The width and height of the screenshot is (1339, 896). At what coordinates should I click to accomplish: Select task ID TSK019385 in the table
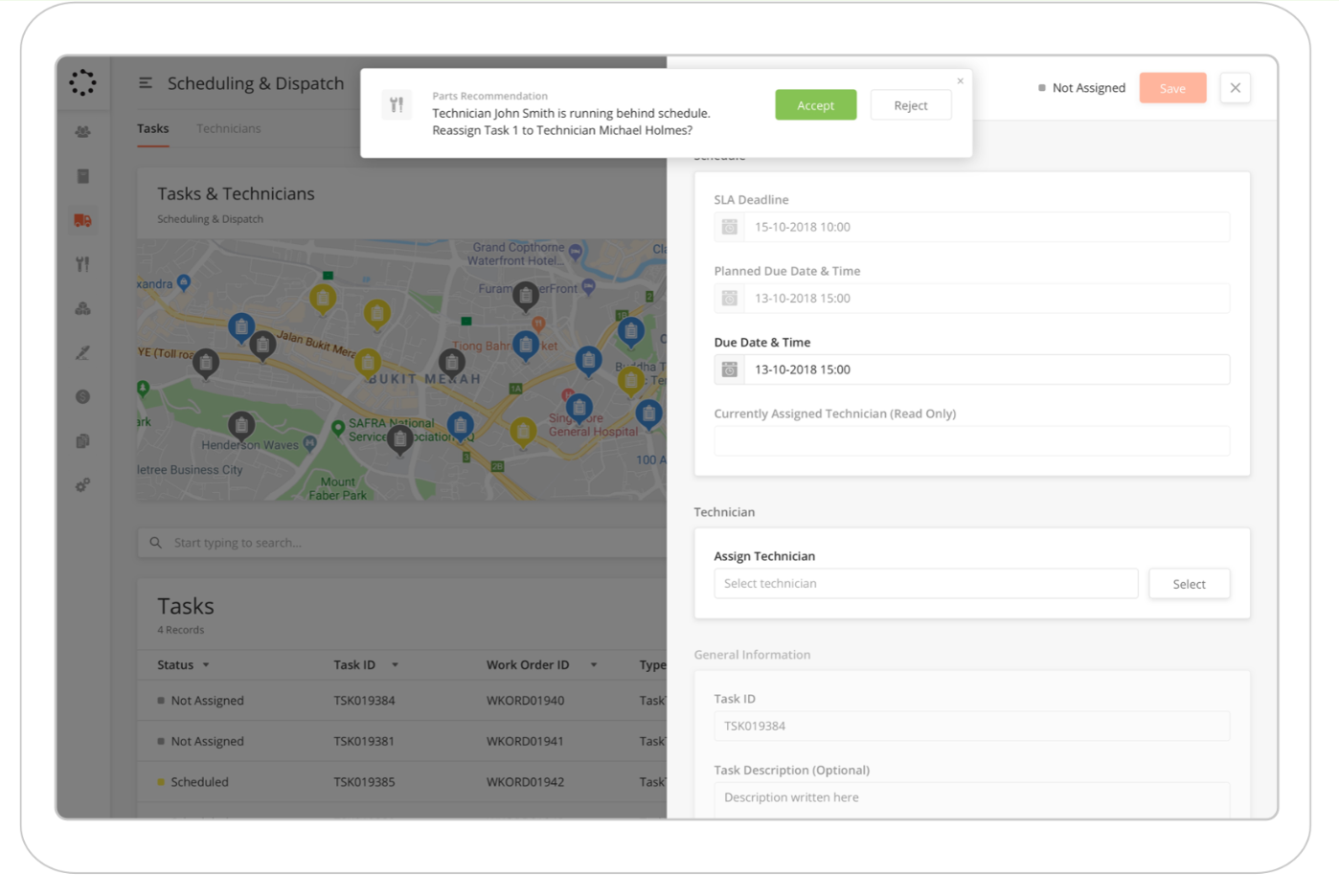point(364,782)
